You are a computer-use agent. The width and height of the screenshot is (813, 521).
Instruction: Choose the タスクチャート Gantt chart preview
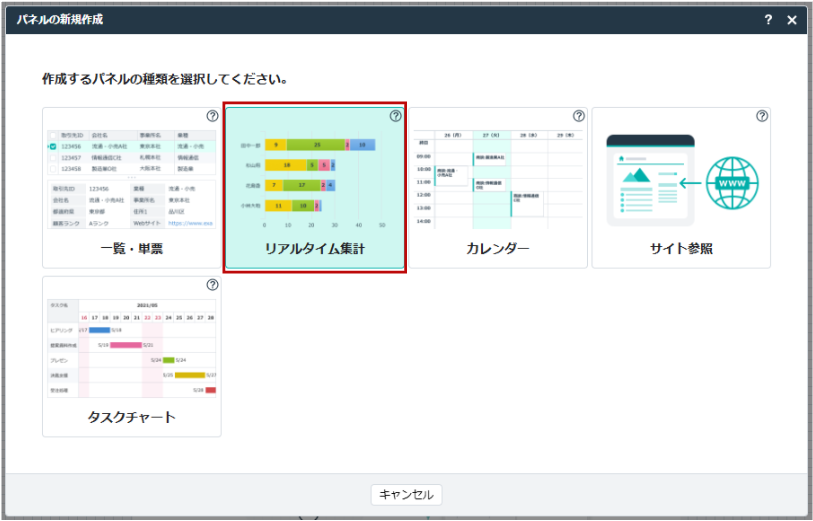131,346
